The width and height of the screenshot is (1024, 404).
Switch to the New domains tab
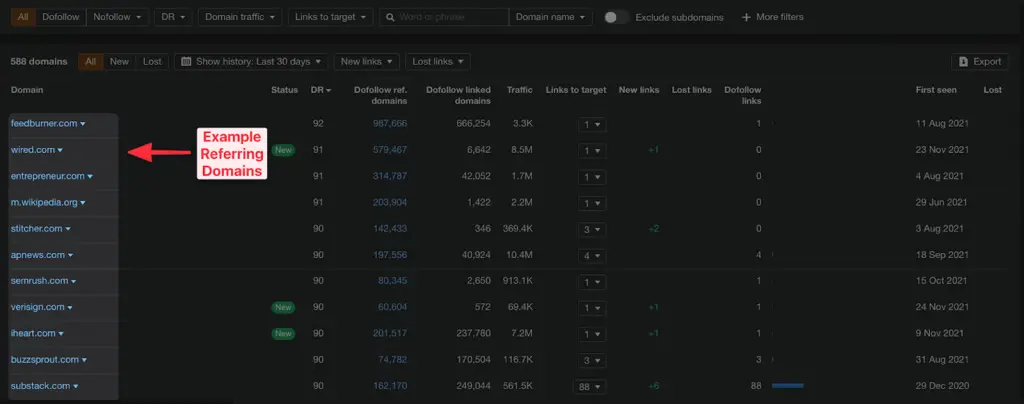click(120, 61)
